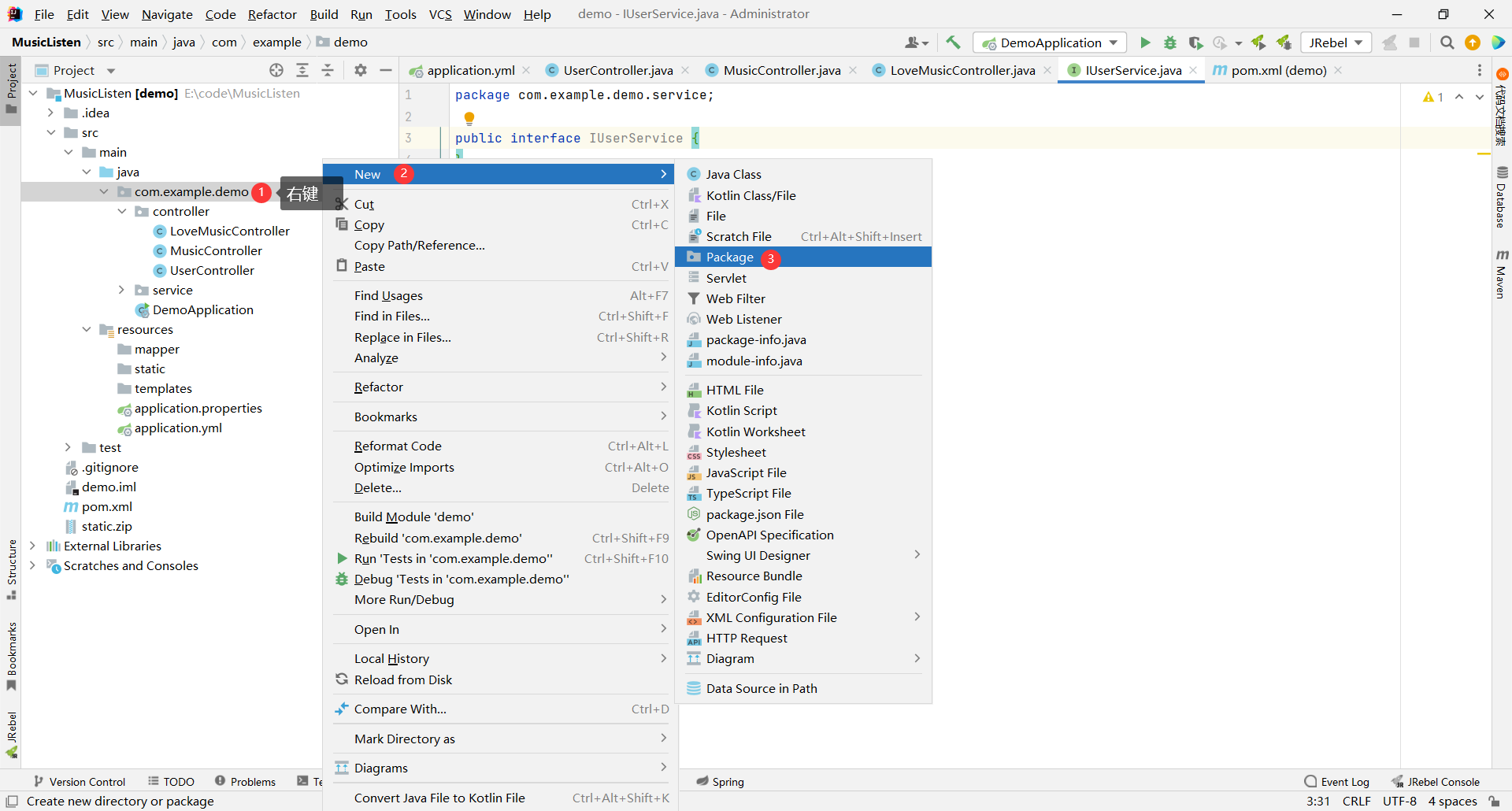Open the JRebel dropdown in the toolbar
1512x811 pixels.
coord(1336,43)
